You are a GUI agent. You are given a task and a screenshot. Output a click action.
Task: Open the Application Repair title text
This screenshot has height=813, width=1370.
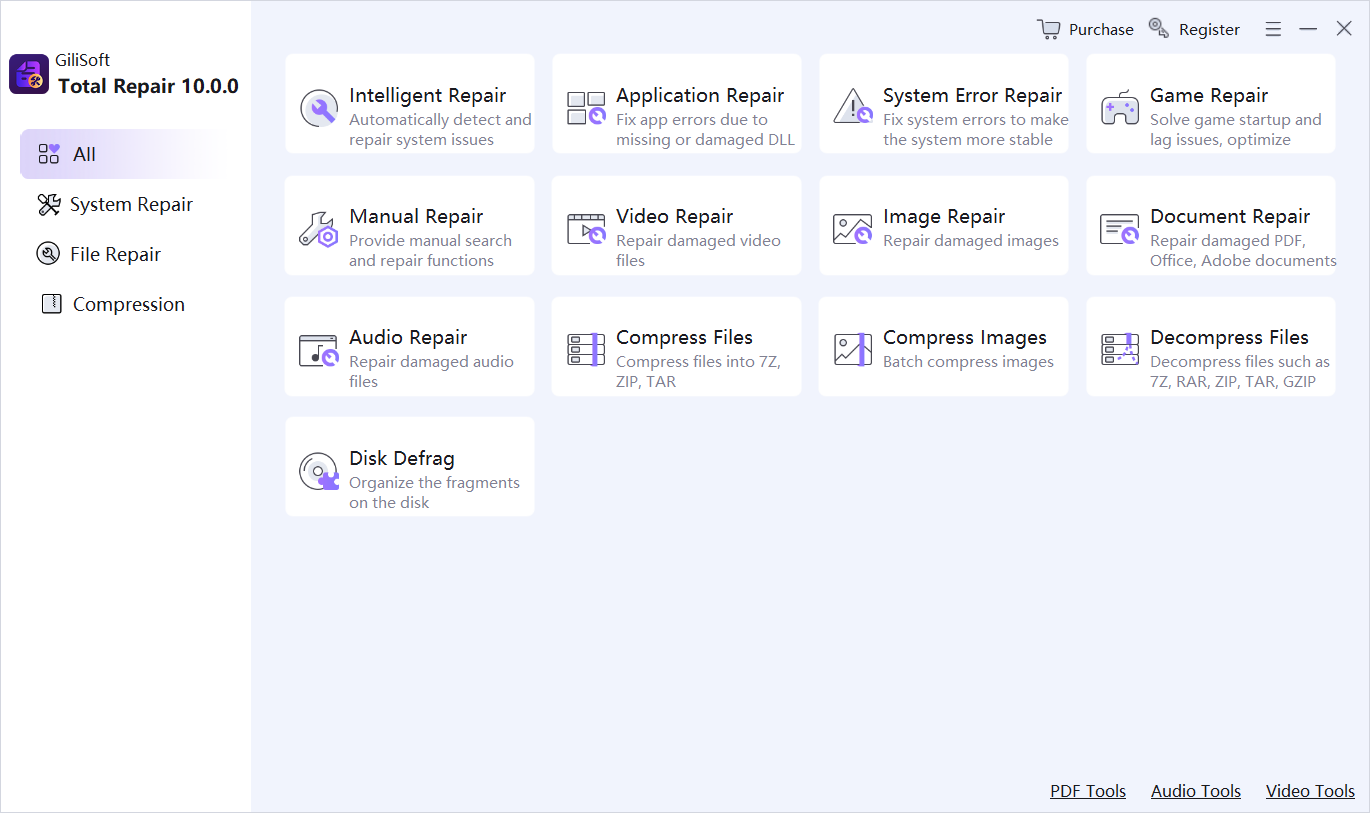700,95
